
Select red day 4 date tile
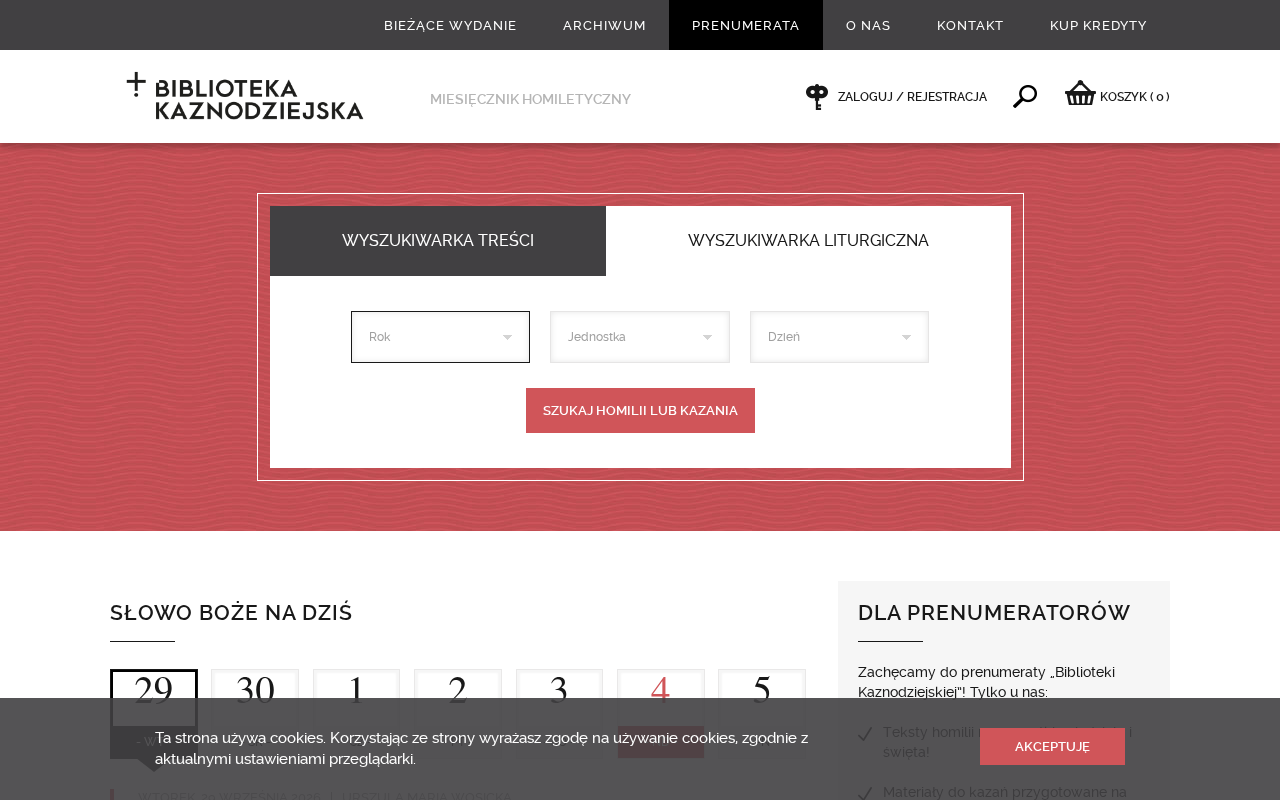click(660, 690)
